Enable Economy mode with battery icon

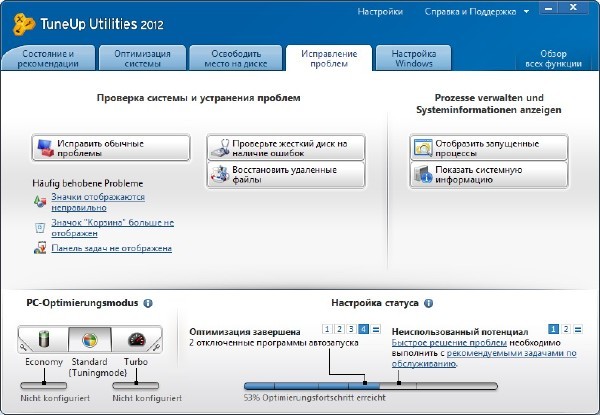point(44,339)
